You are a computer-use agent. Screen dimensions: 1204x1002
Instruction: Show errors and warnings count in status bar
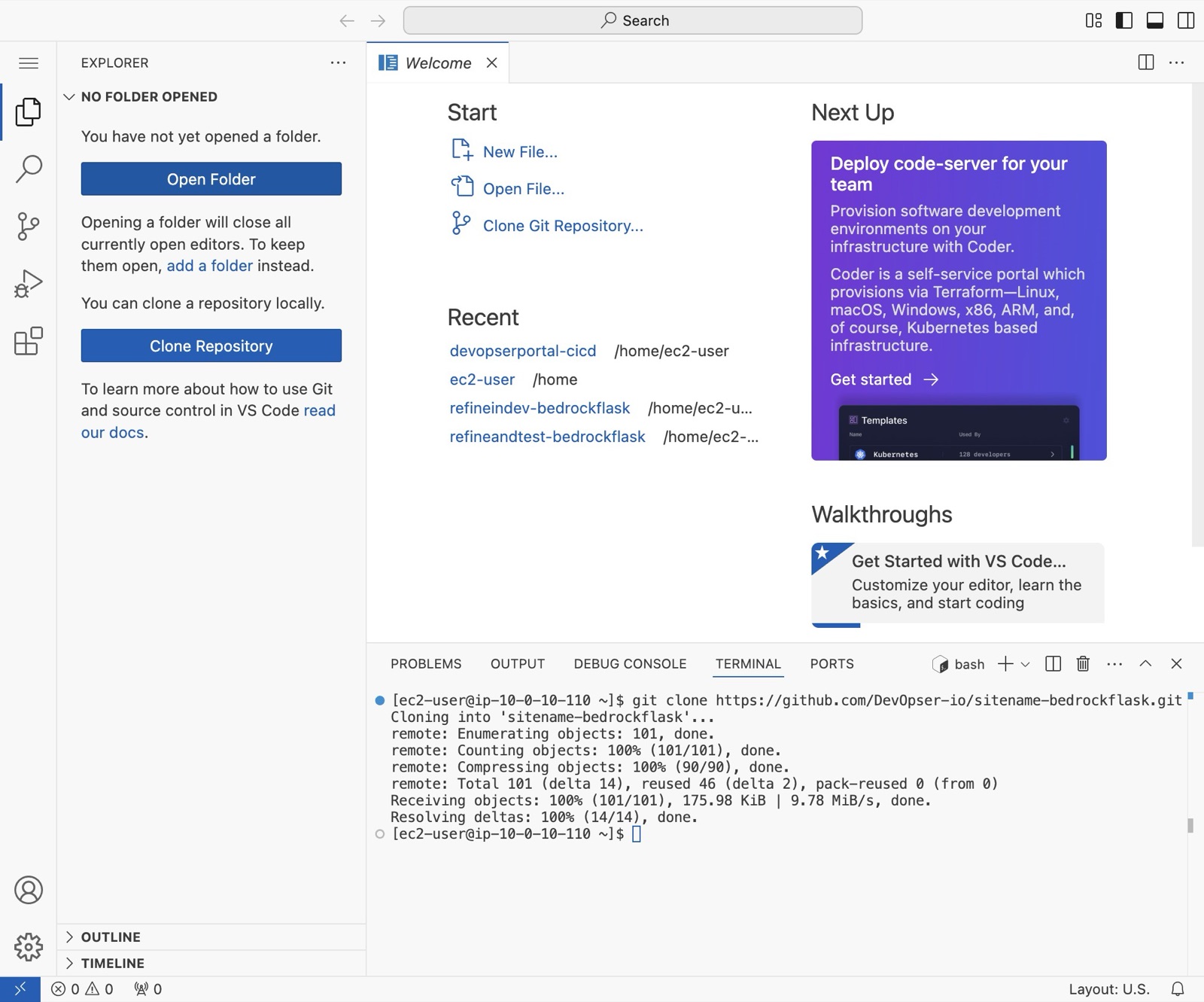[x=82, y=989]
